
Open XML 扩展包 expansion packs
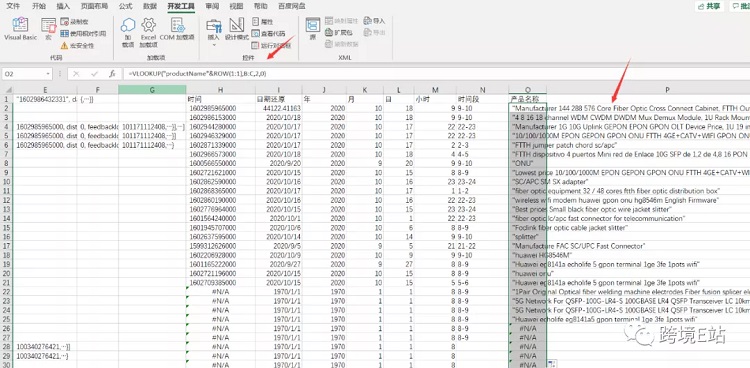point(339,33)
